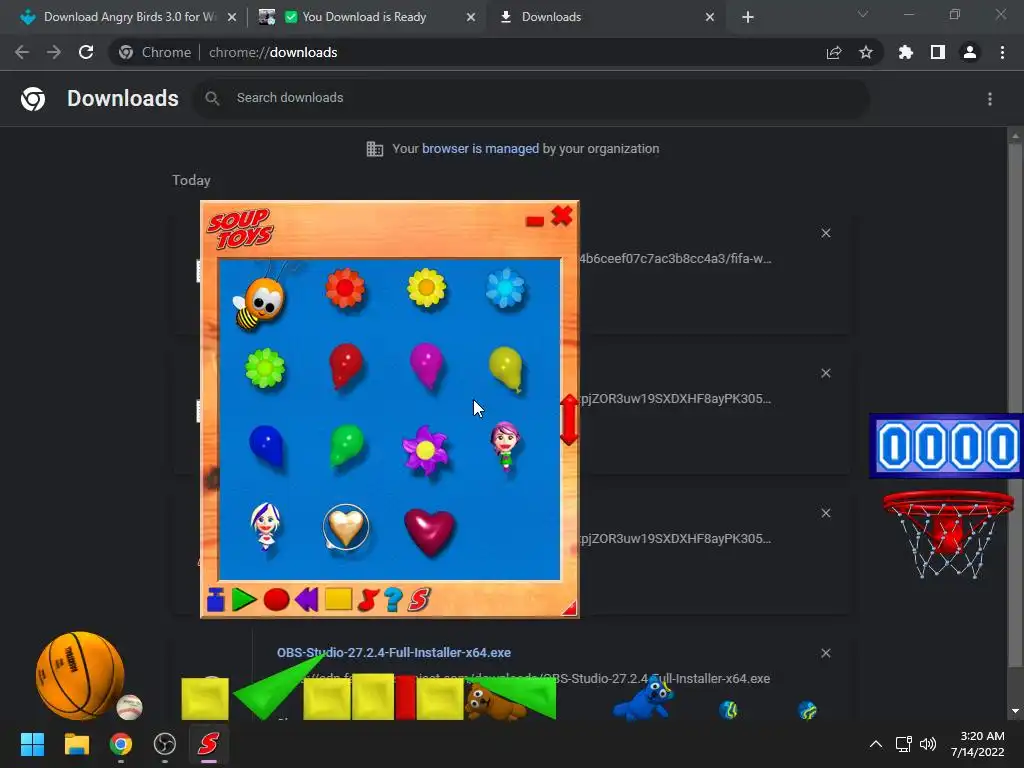This screenshot has width=1024, height=768.
Task: Close the Soup Toys toy box
Action: [562, 216]
